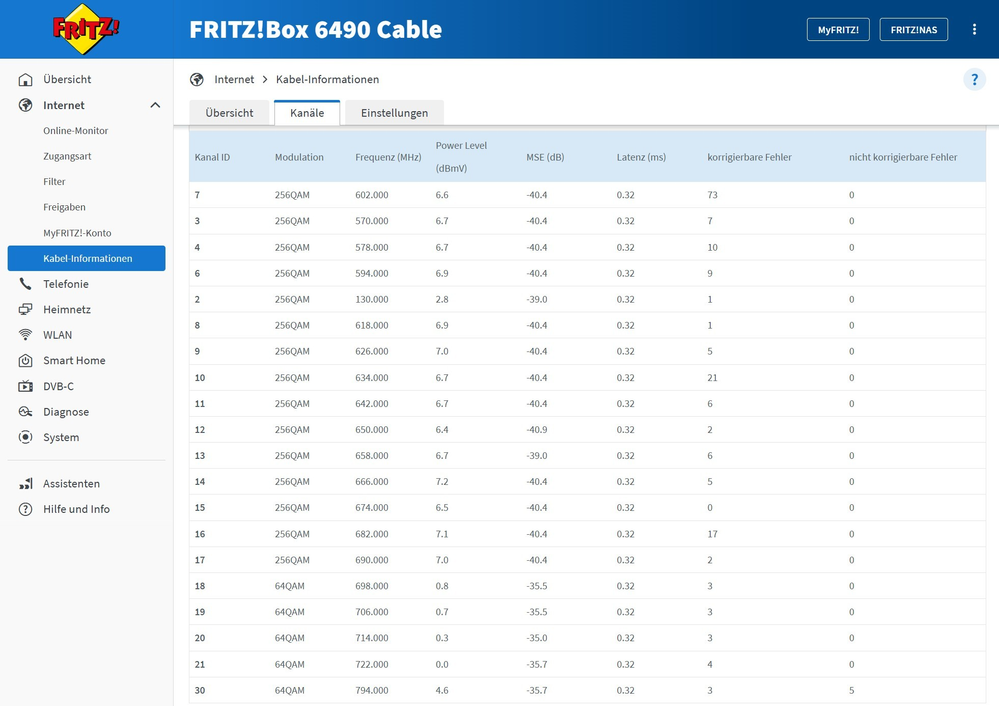
Task: Click the Diagnose icon
Action: [25, 412]
